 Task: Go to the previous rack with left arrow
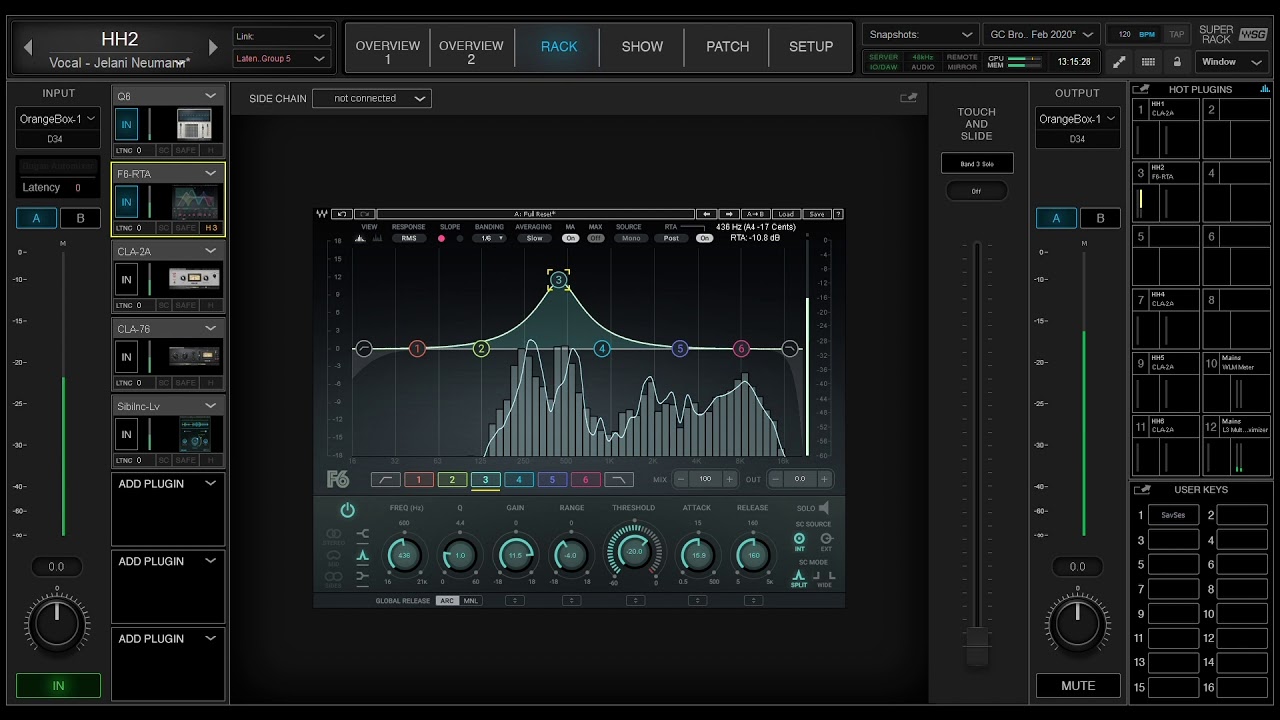[x=28, y=48]
